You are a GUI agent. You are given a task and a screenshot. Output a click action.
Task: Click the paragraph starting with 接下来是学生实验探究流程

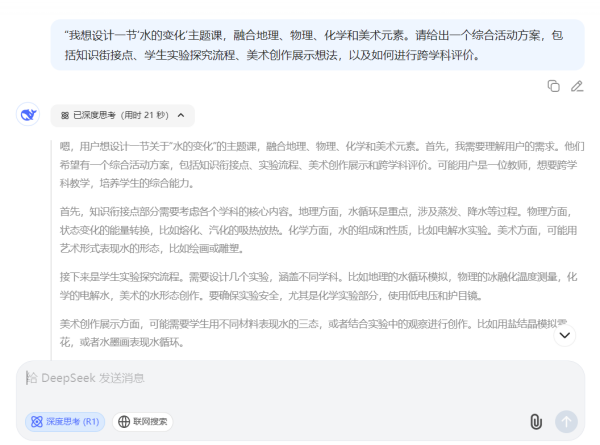click(x=318, y=286)
